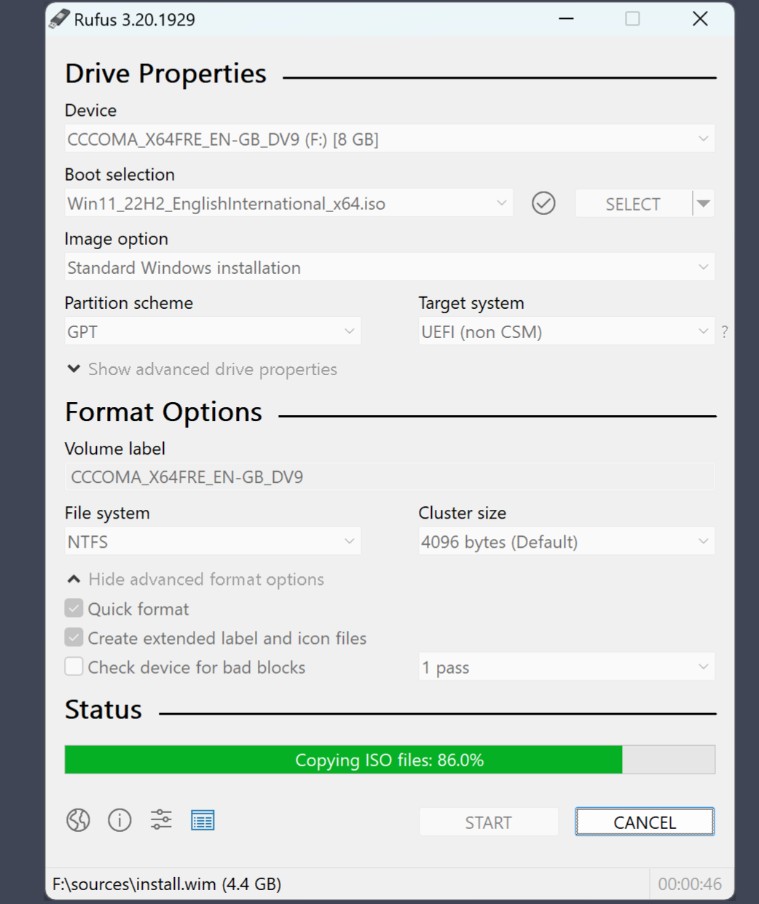Viewport: 759px width, 904px height.
Task: Open the Partition scheme GPT dropdown
Action: click(212, 332)
